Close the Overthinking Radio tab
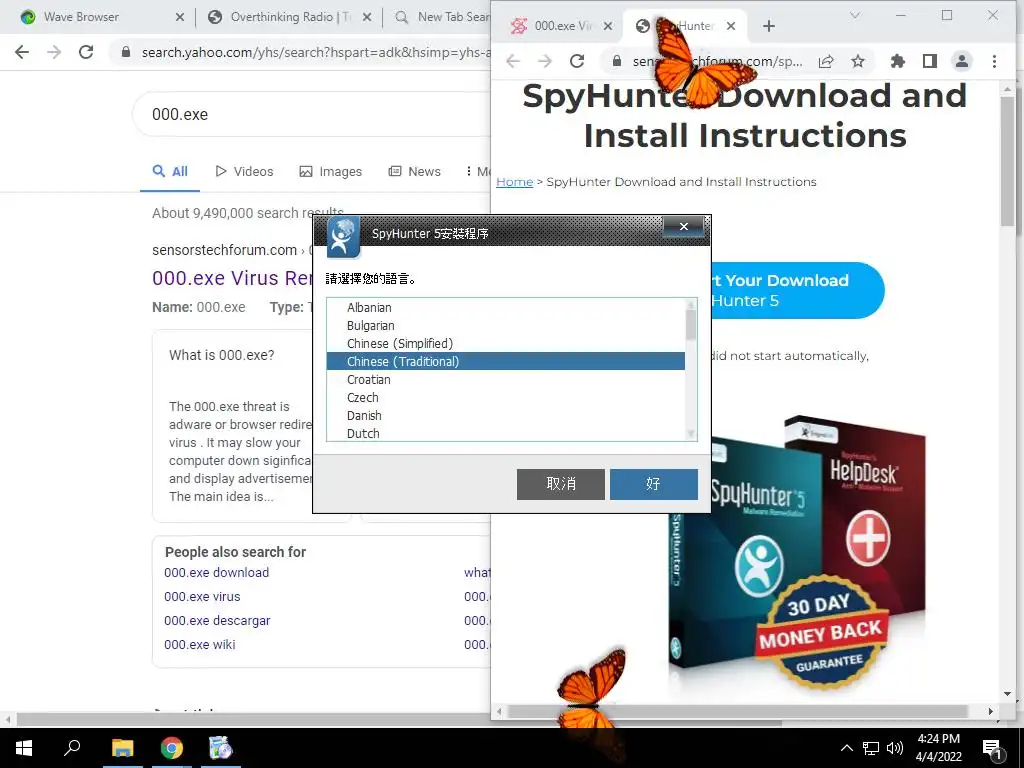1024x768 pixels. coord(367,18)
